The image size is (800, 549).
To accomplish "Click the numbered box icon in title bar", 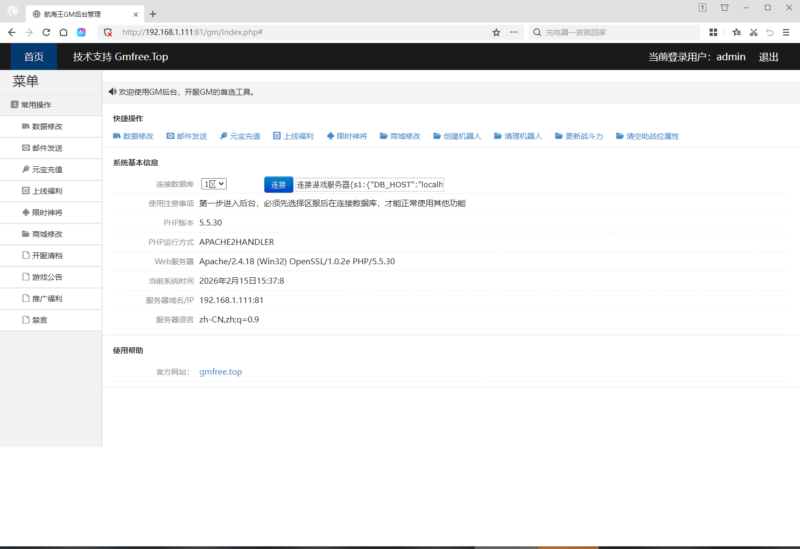I will click(703, 7).
